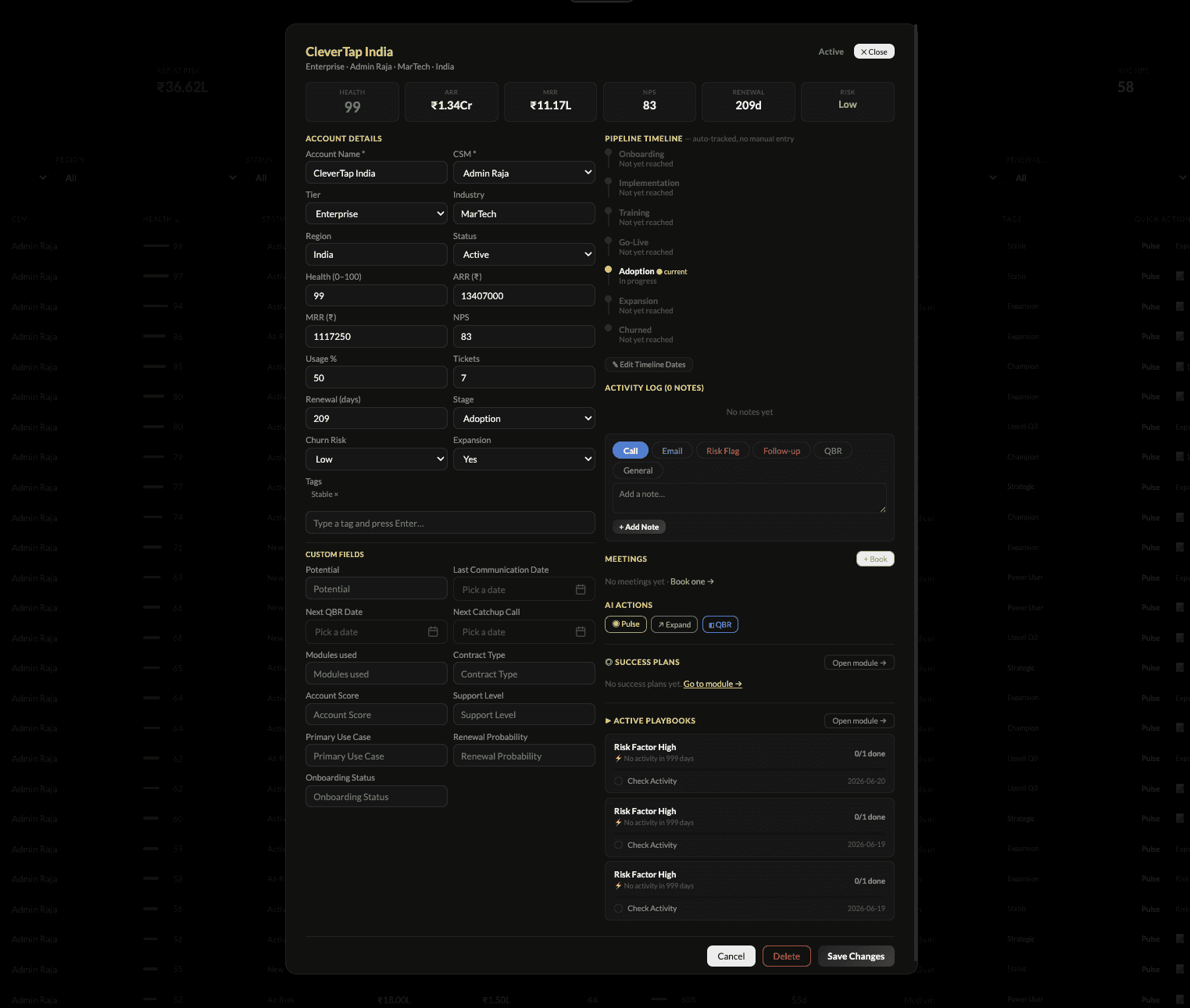The image size is (1190, 1008).
Task: Open the Next Catchup Call calendar icon
Action: (x=581, y=631)
